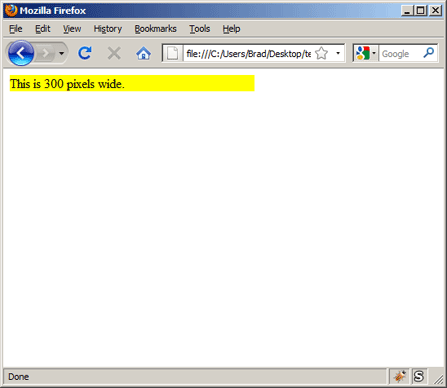Image resolution: width=447 pixels, height=388 pixels.
Task: Go to the Home page icon
Action: (x=144, y=53)
